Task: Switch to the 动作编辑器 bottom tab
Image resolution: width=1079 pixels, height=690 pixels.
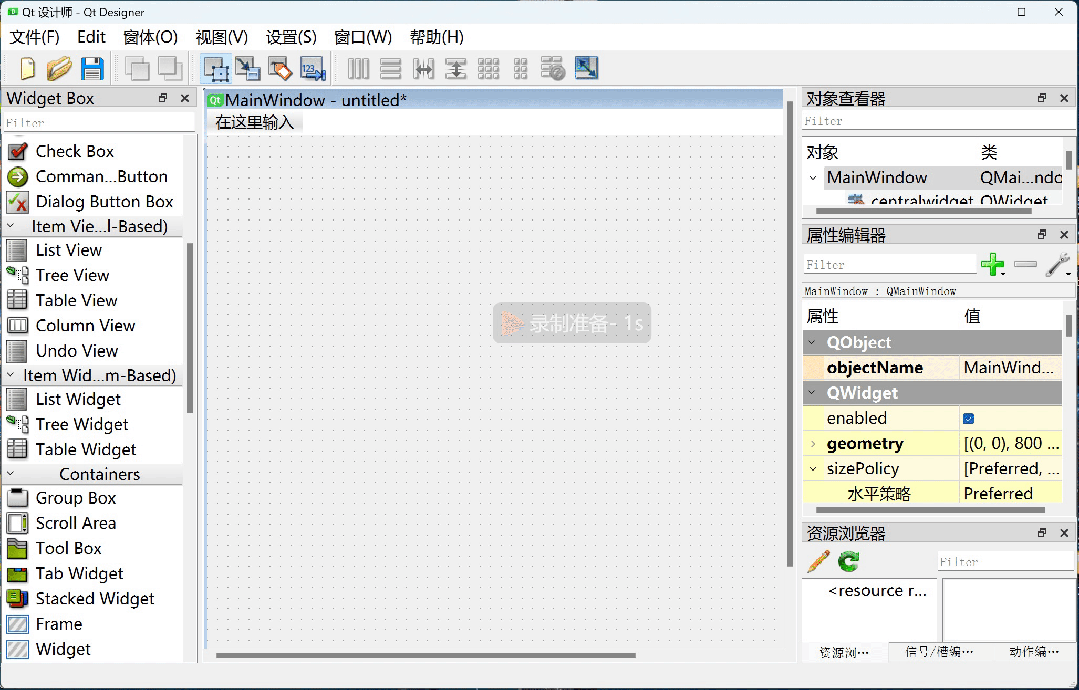Action: (x=1034, y=651)
